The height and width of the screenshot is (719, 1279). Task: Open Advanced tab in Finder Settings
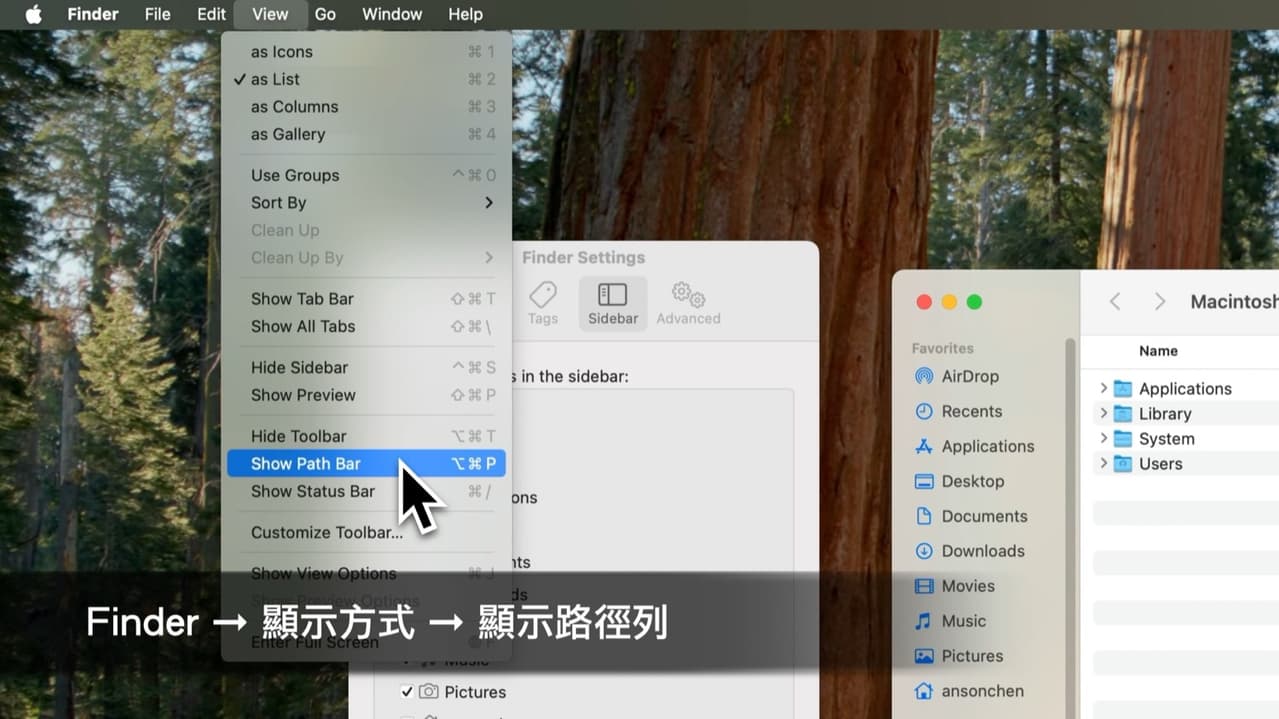click(688, 303)
